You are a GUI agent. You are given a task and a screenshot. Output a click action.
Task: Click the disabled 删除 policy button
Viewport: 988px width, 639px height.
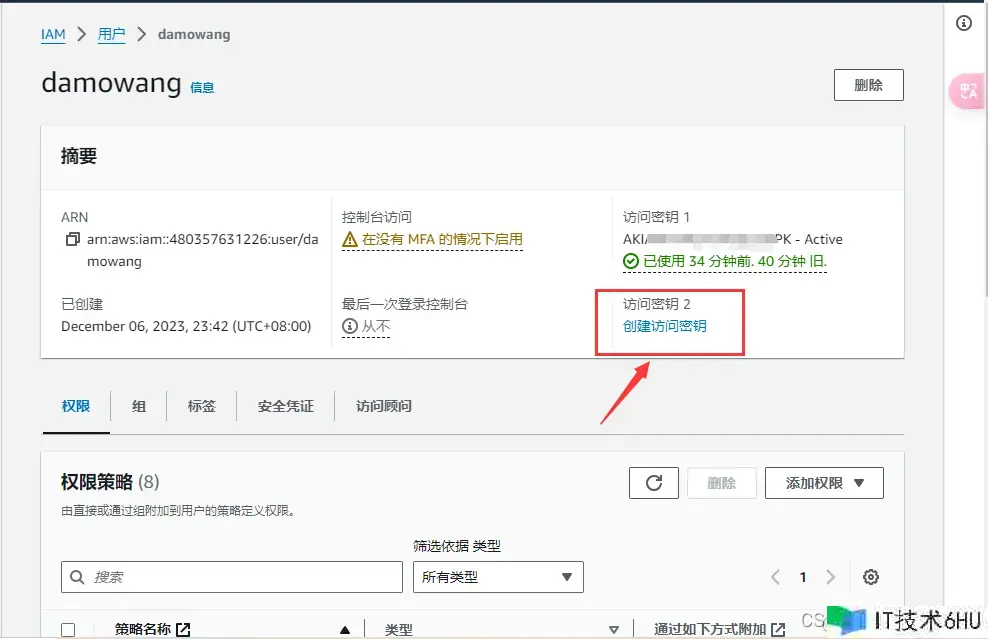coord(721,483)
